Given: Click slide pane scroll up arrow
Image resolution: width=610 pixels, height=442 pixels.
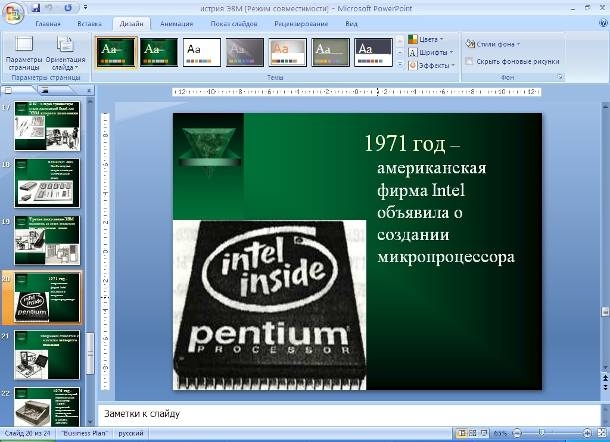Looking at the screenshot, I should (x=90, y=102).
